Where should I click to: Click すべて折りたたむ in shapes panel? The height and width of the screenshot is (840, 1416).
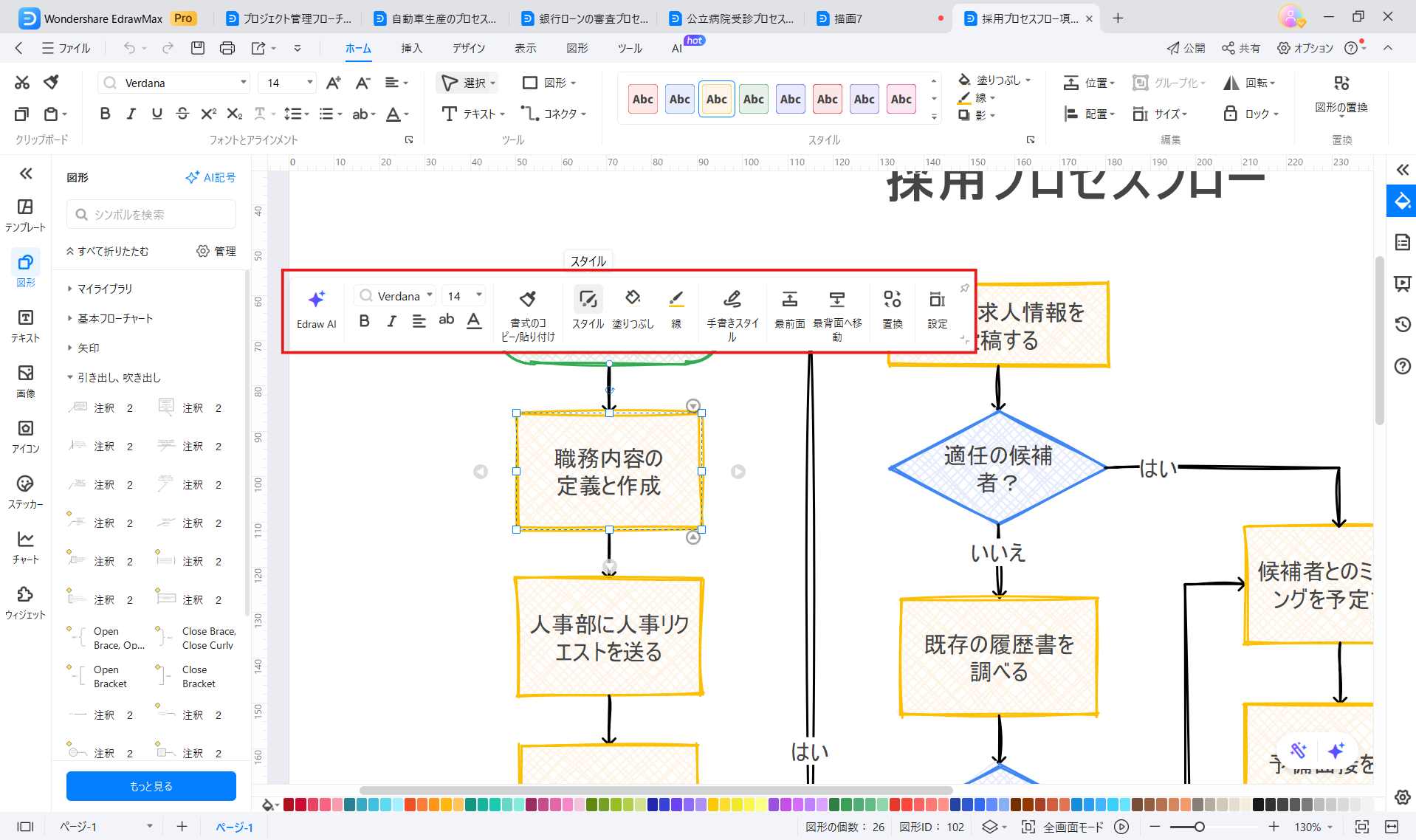click(x=108, y=251)
